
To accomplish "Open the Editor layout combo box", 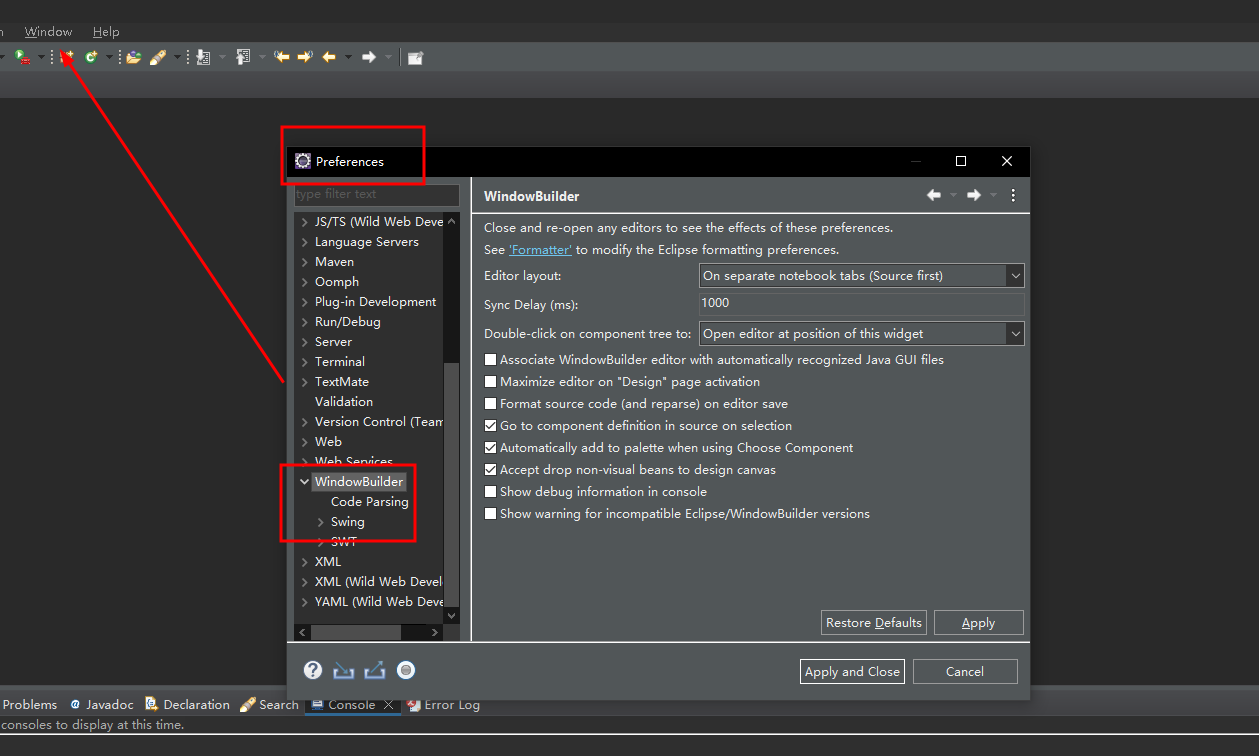I will click(862, 275).
